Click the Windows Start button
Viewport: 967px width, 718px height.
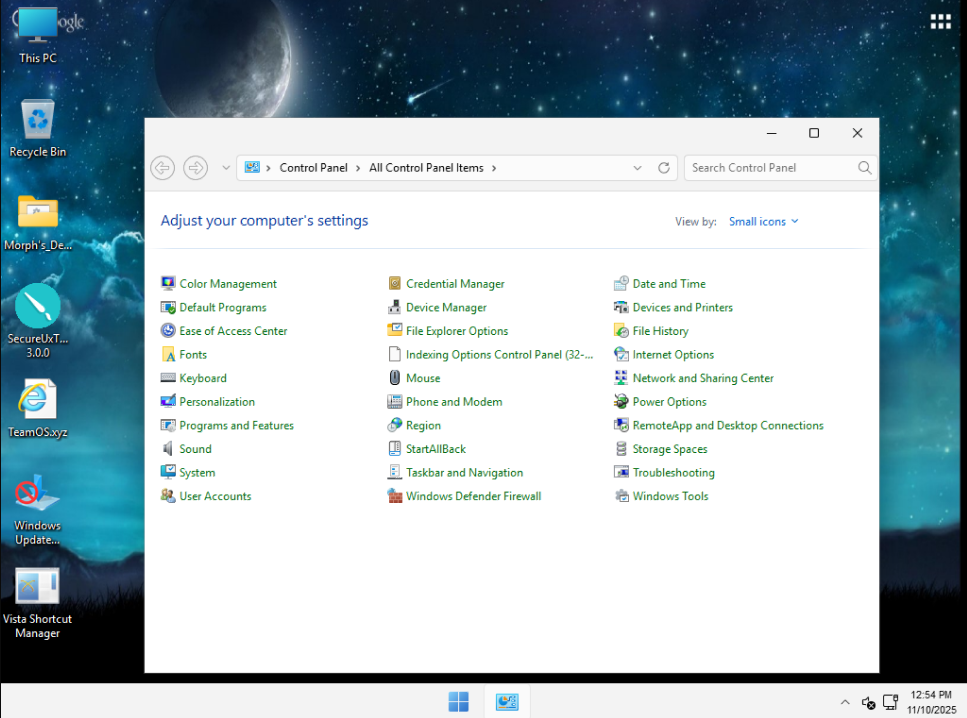tap(459, 702)
